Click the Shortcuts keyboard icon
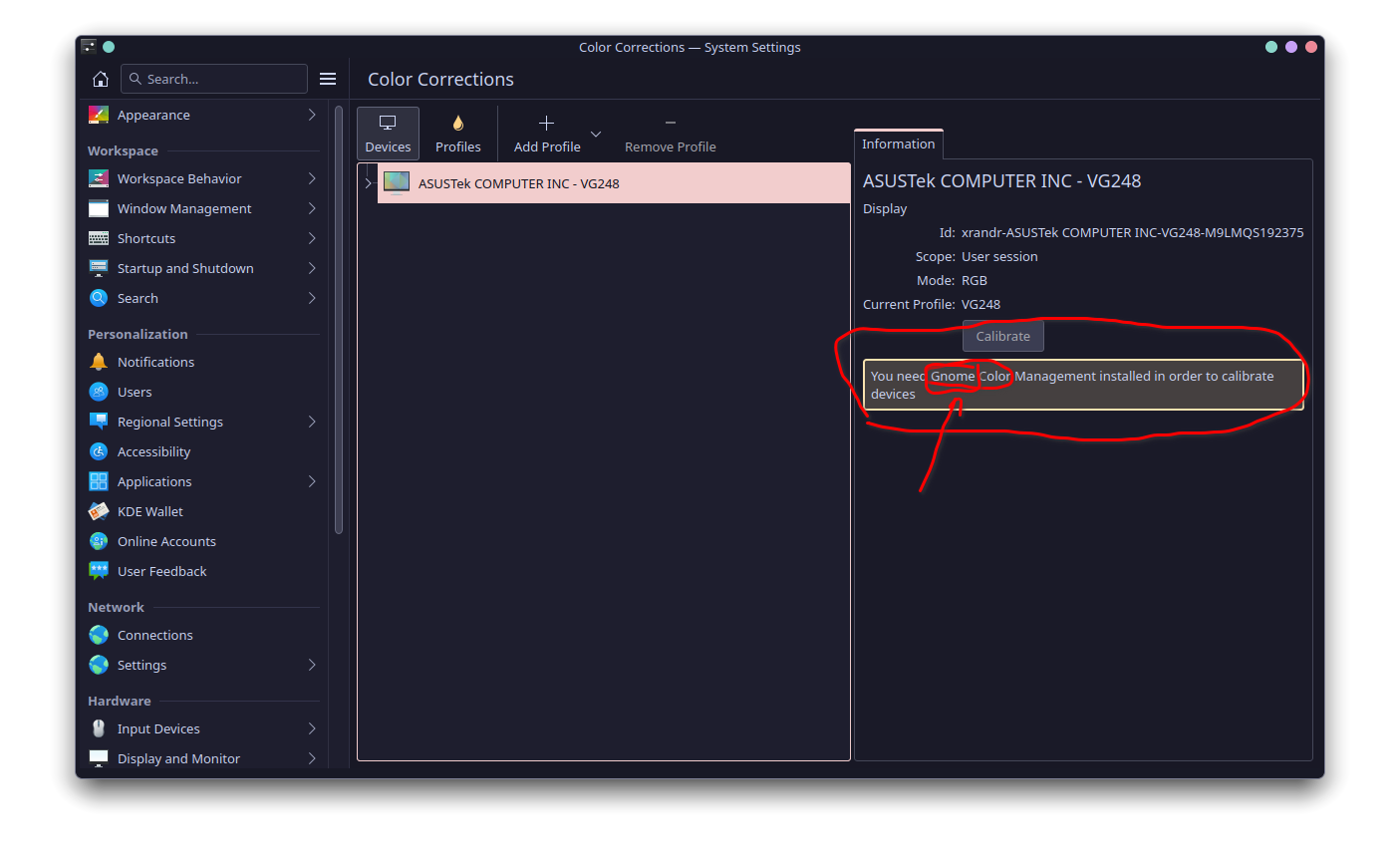This screenshot has width=1400, height=864. click(x=99, y=238)
